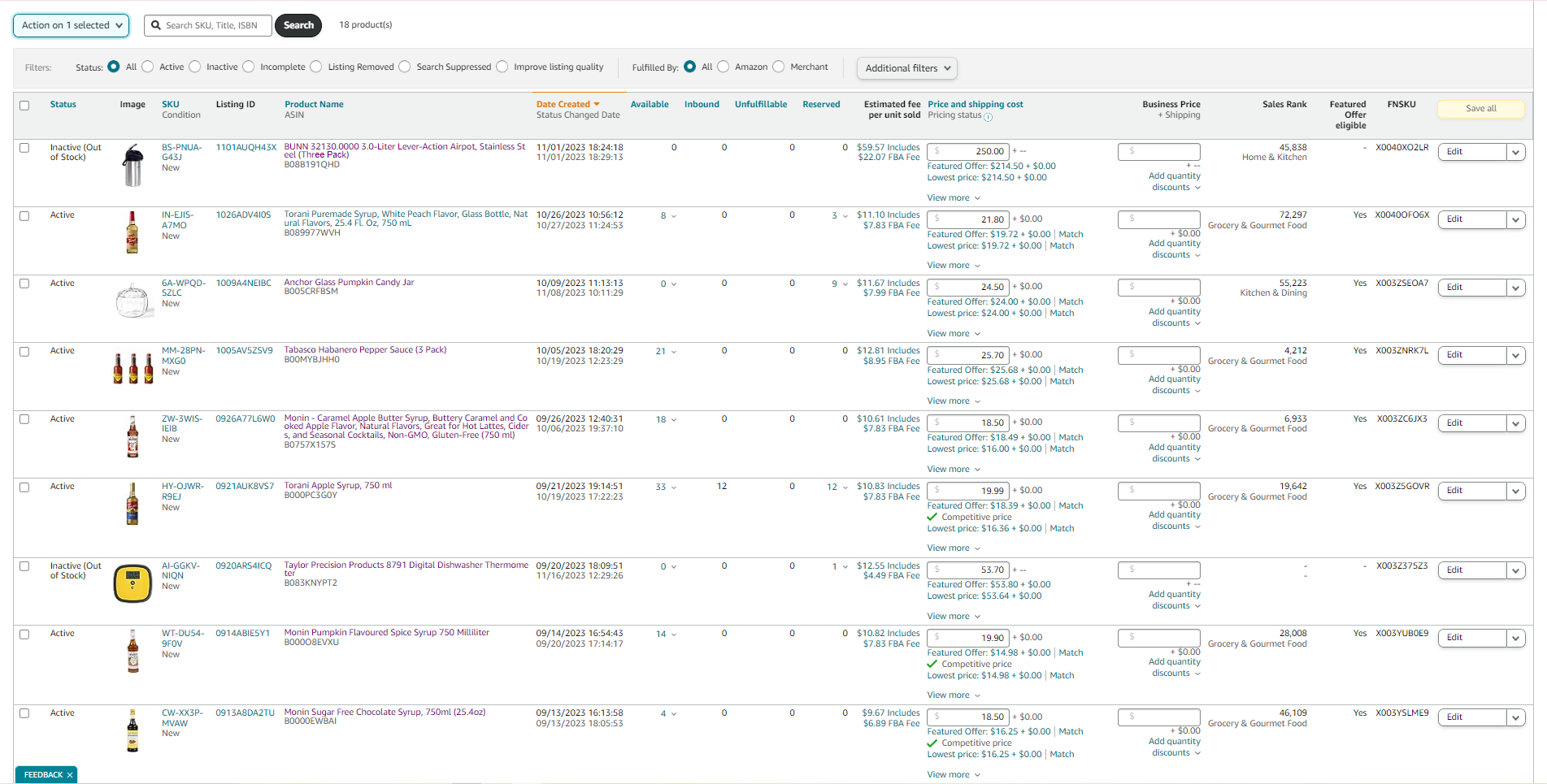Click Edit for the Anchor Glass Pumpkin Candy Jar

tap(1472, 288)
